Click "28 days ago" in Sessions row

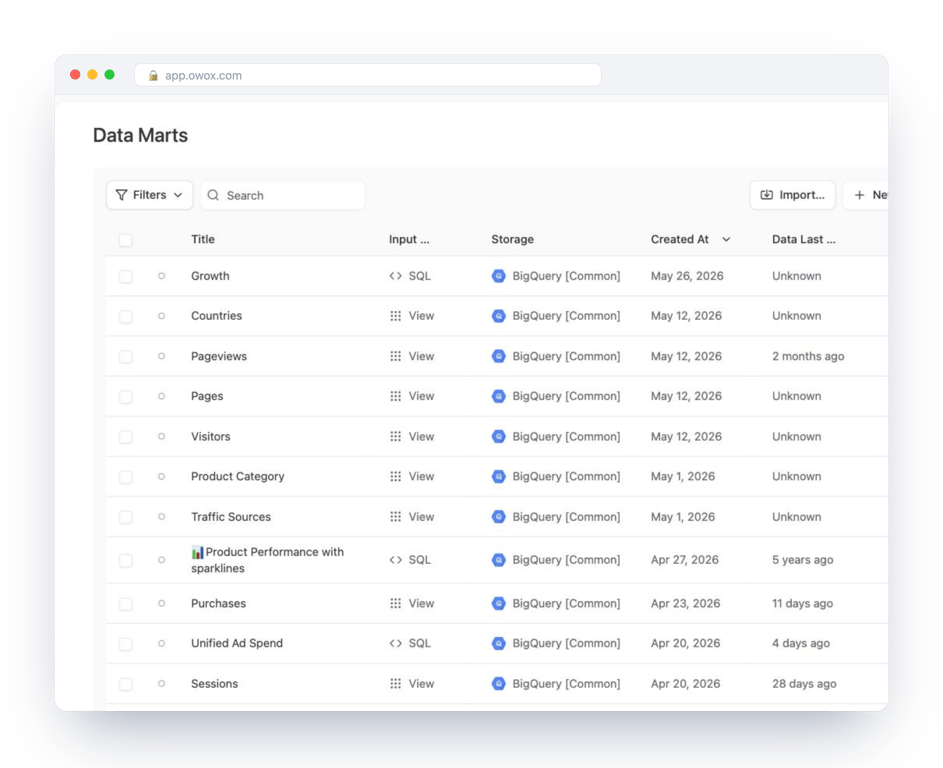[804, 684]
